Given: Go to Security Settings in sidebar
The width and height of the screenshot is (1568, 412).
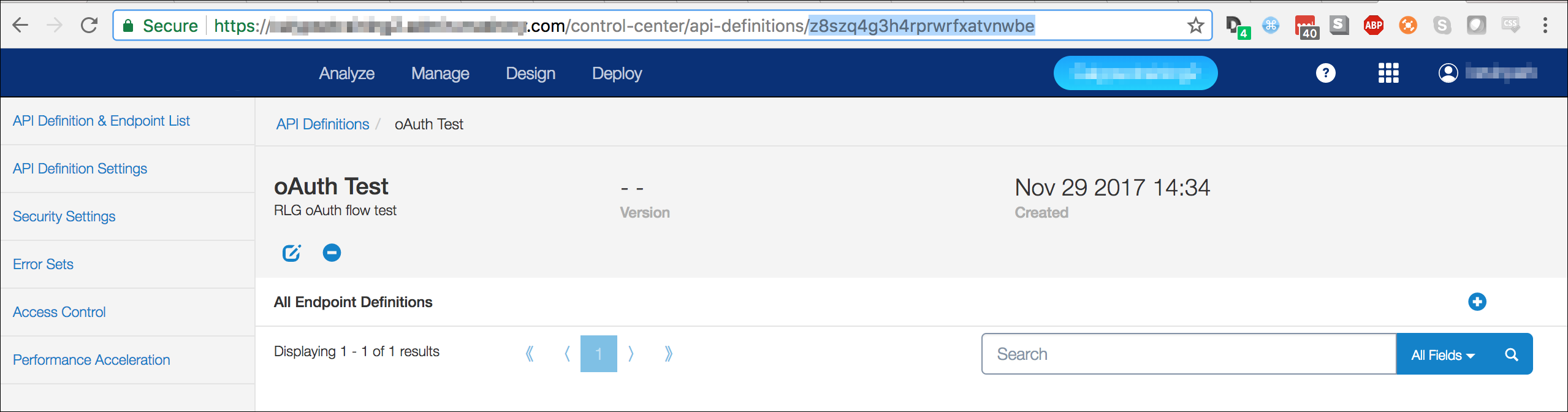Looking at the screenshot, I should pos(64,216).
